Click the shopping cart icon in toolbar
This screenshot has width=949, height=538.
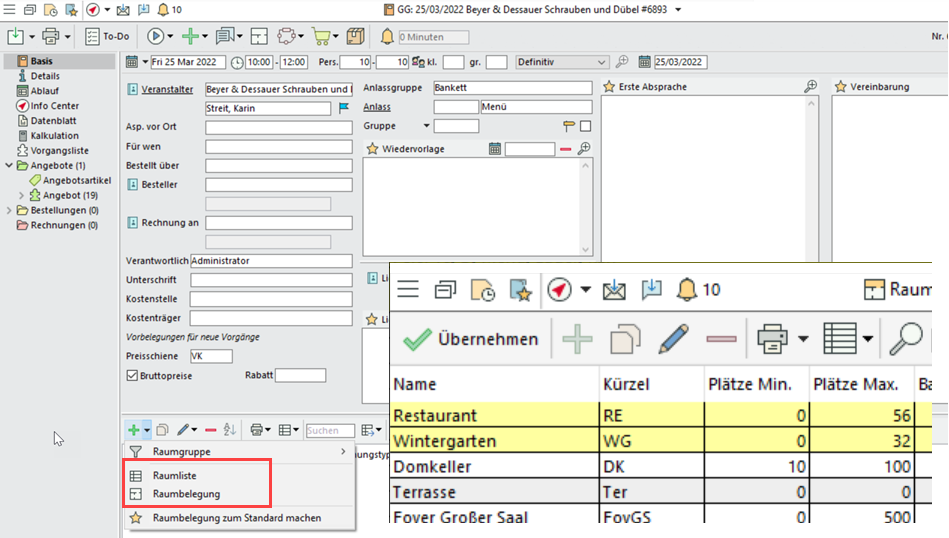coord(322,37)
